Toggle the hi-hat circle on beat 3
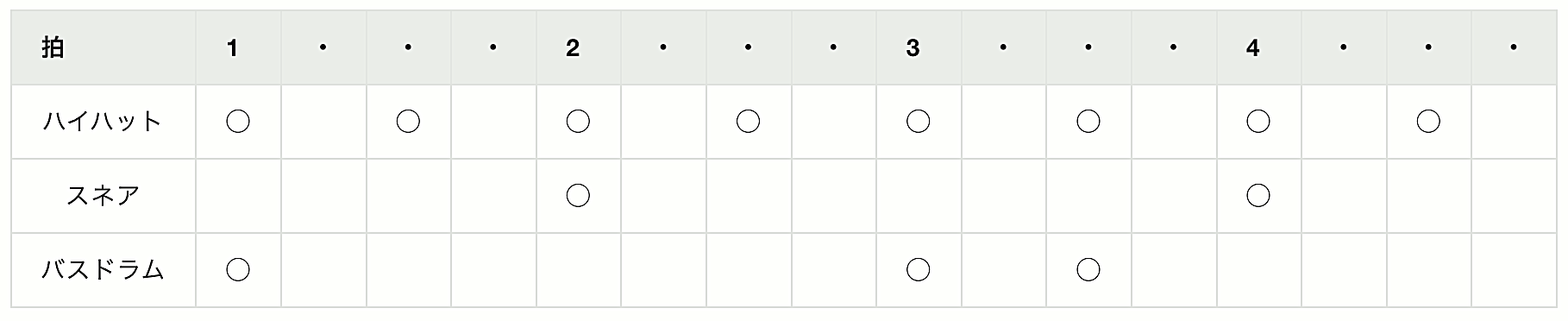The width and height of the screenshot is (1568, 321). 919,122
